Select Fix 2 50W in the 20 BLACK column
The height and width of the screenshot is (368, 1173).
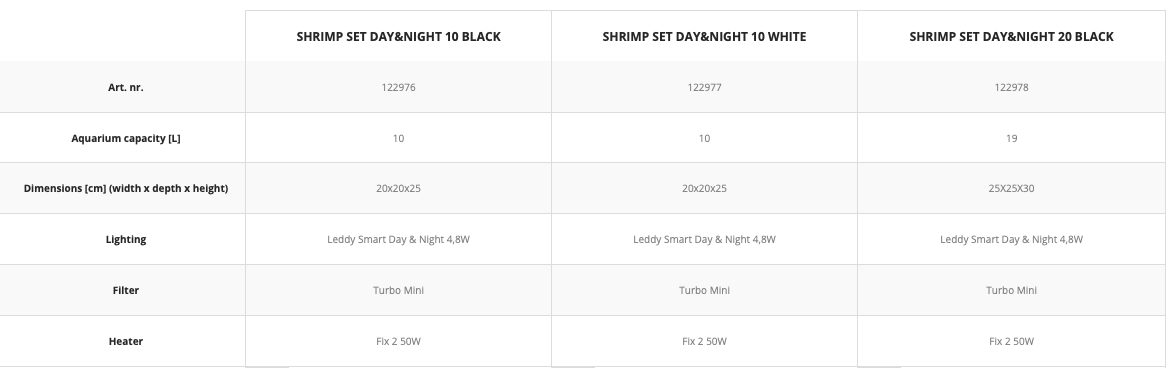click(1011, 341)
